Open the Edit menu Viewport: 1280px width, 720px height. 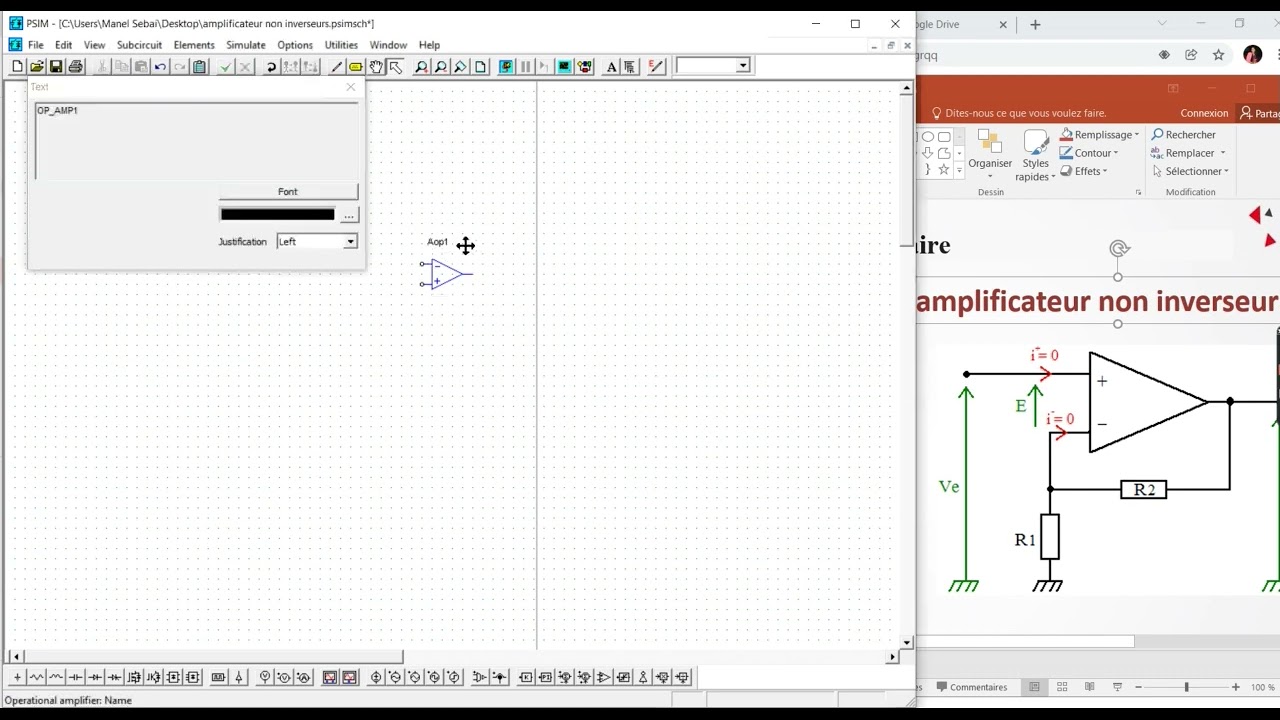(63, 45)
